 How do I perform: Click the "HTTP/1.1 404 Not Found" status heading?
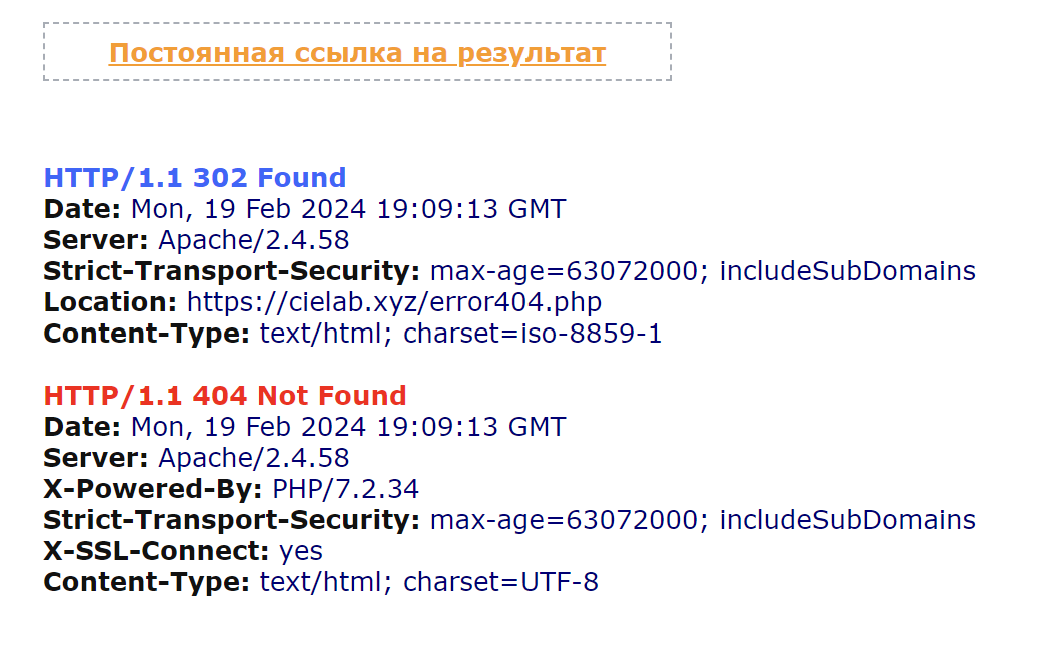pos(225,395)
